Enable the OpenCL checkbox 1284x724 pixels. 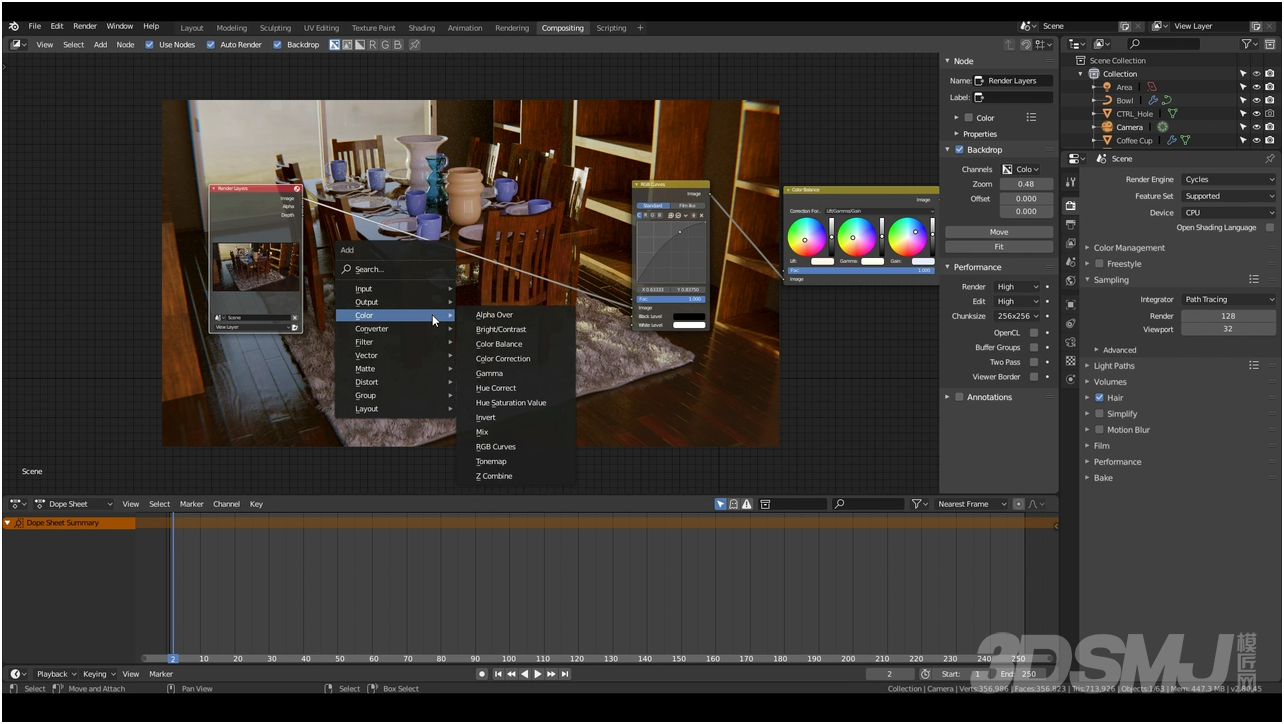[x=1034, y=332]
